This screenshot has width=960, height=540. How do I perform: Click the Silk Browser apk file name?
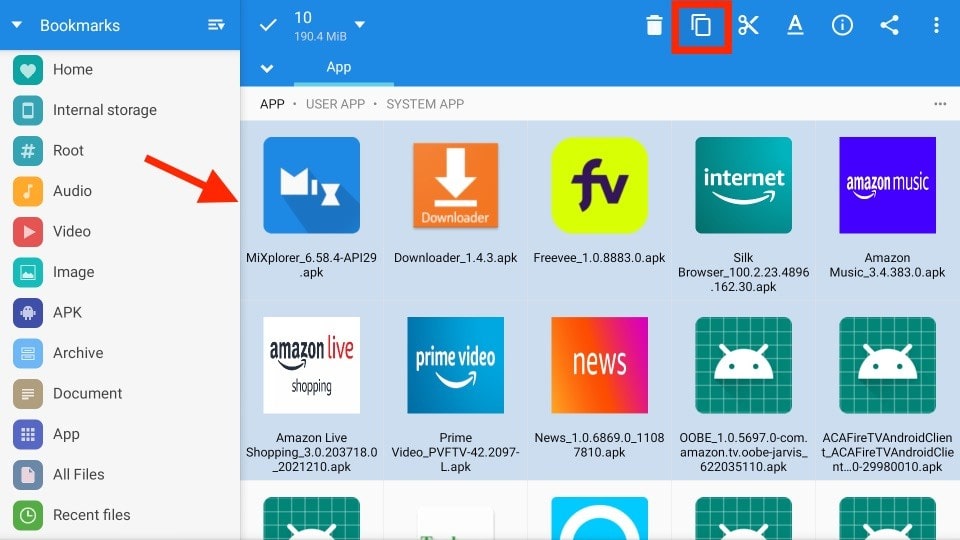point(743,272)
